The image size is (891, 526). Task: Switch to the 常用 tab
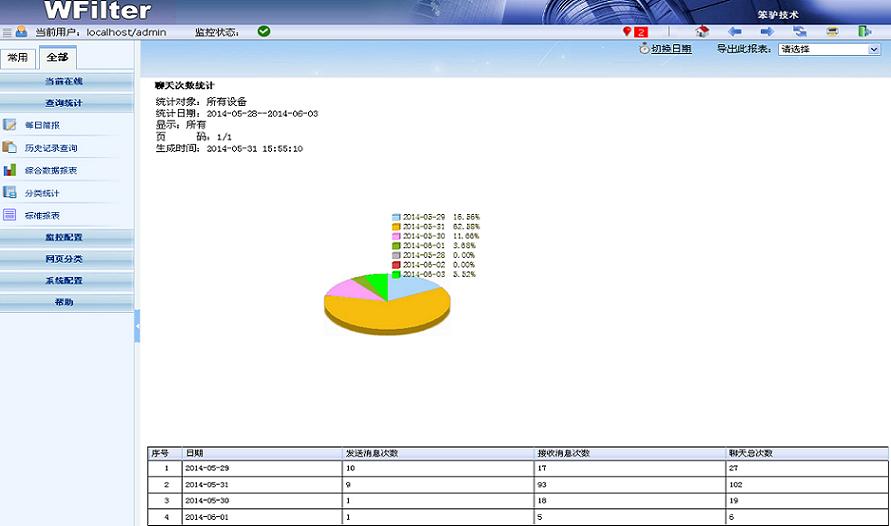[18, 58]
